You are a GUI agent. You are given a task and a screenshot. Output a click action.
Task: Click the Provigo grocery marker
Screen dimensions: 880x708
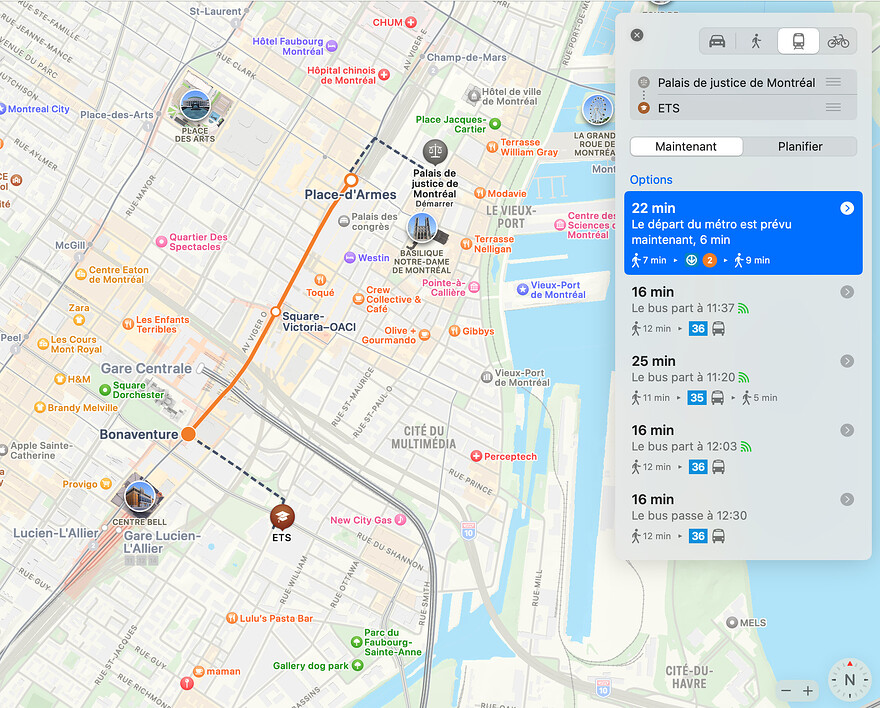coord(106,484)
